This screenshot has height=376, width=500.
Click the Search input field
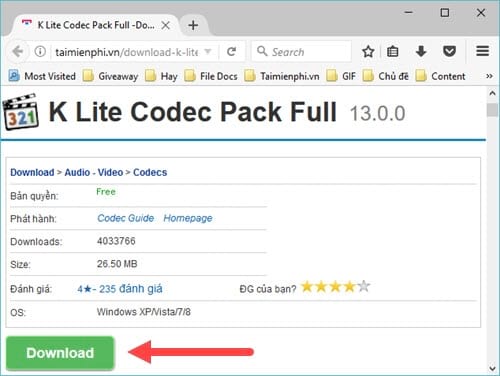coord(301,52)
